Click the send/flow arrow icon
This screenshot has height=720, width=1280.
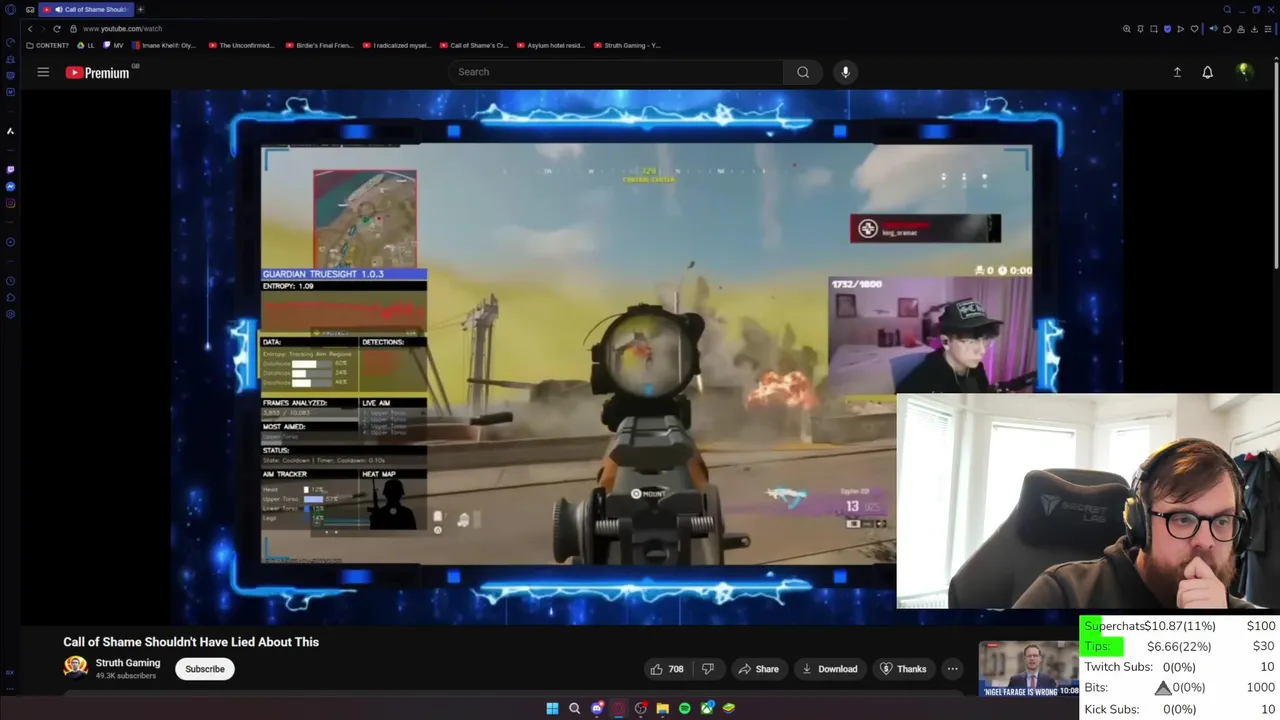click(1180, 29)
